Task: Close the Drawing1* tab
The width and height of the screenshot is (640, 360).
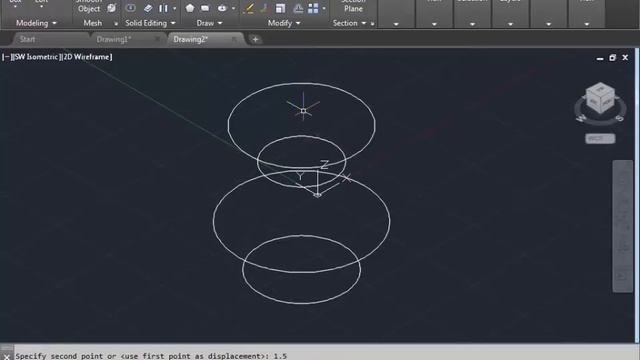Action: [157, 39]
